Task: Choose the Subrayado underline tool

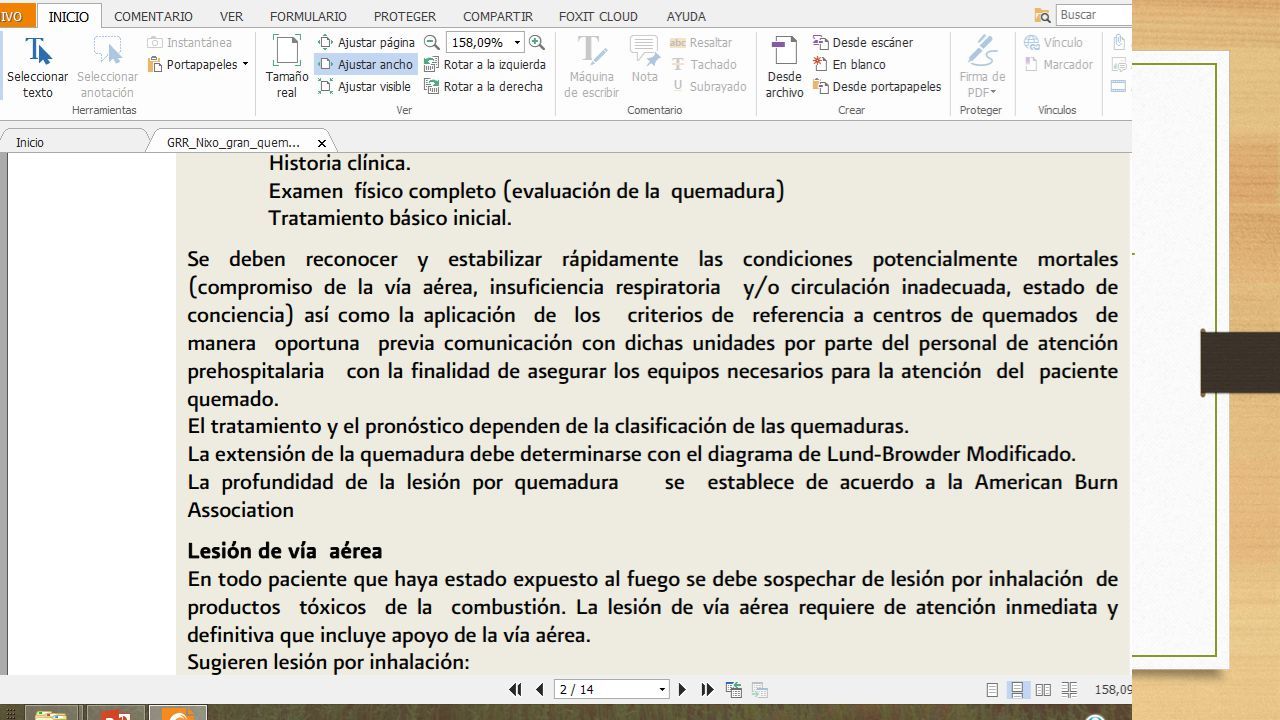Action: 708,87
